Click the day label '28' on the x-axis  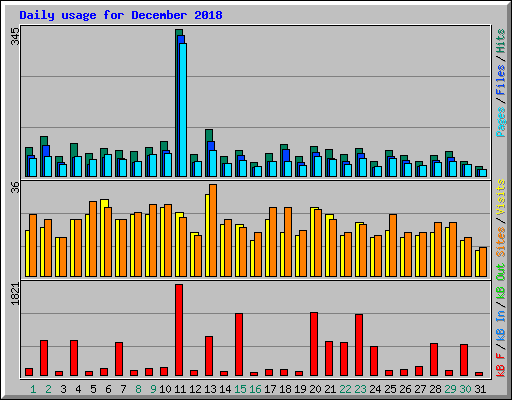[435, 389]
